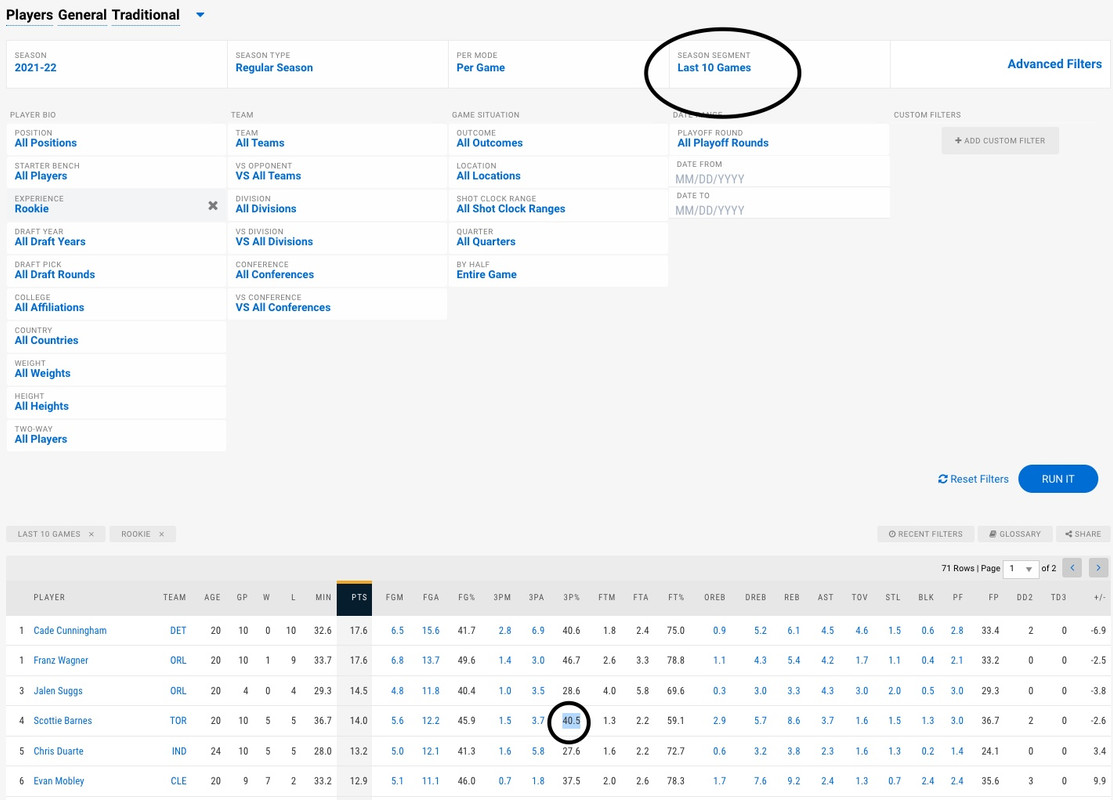Image resolution: width=1113 pixels, height=800 pixels.
Task: Sort table by REB column header
Action: [x=792, y=598]
